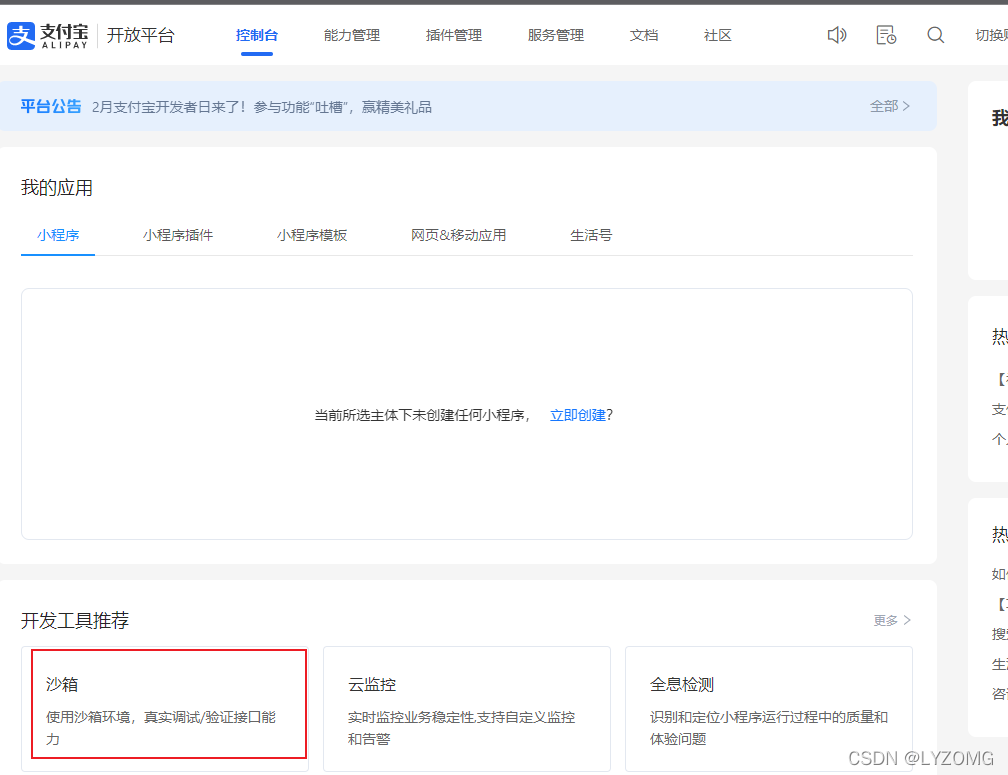The width and height of the screenshot is (1008, 775).
Task: Switch to the 小程序插件 tab
Action: (x=177, y=235)
